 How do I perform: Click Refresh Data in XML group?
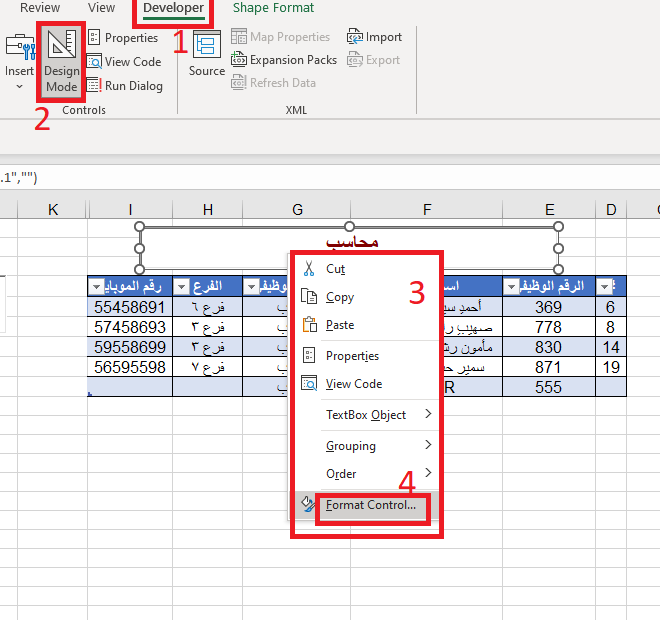click(x=274, y=82)
